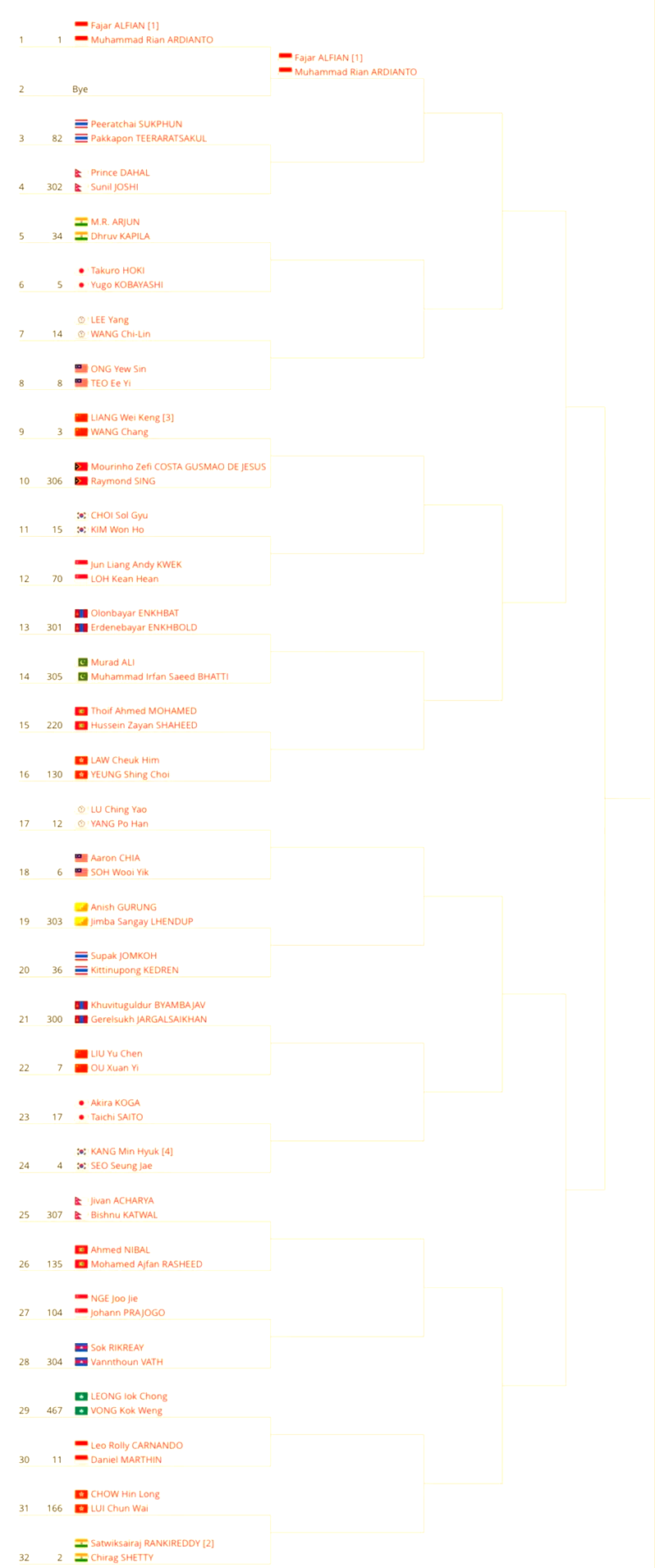This screenshot has height=1568, width=655.
Task: Click Thailand flag next to Peeratchai SUKPHUN
Action: tap(81, 124)
